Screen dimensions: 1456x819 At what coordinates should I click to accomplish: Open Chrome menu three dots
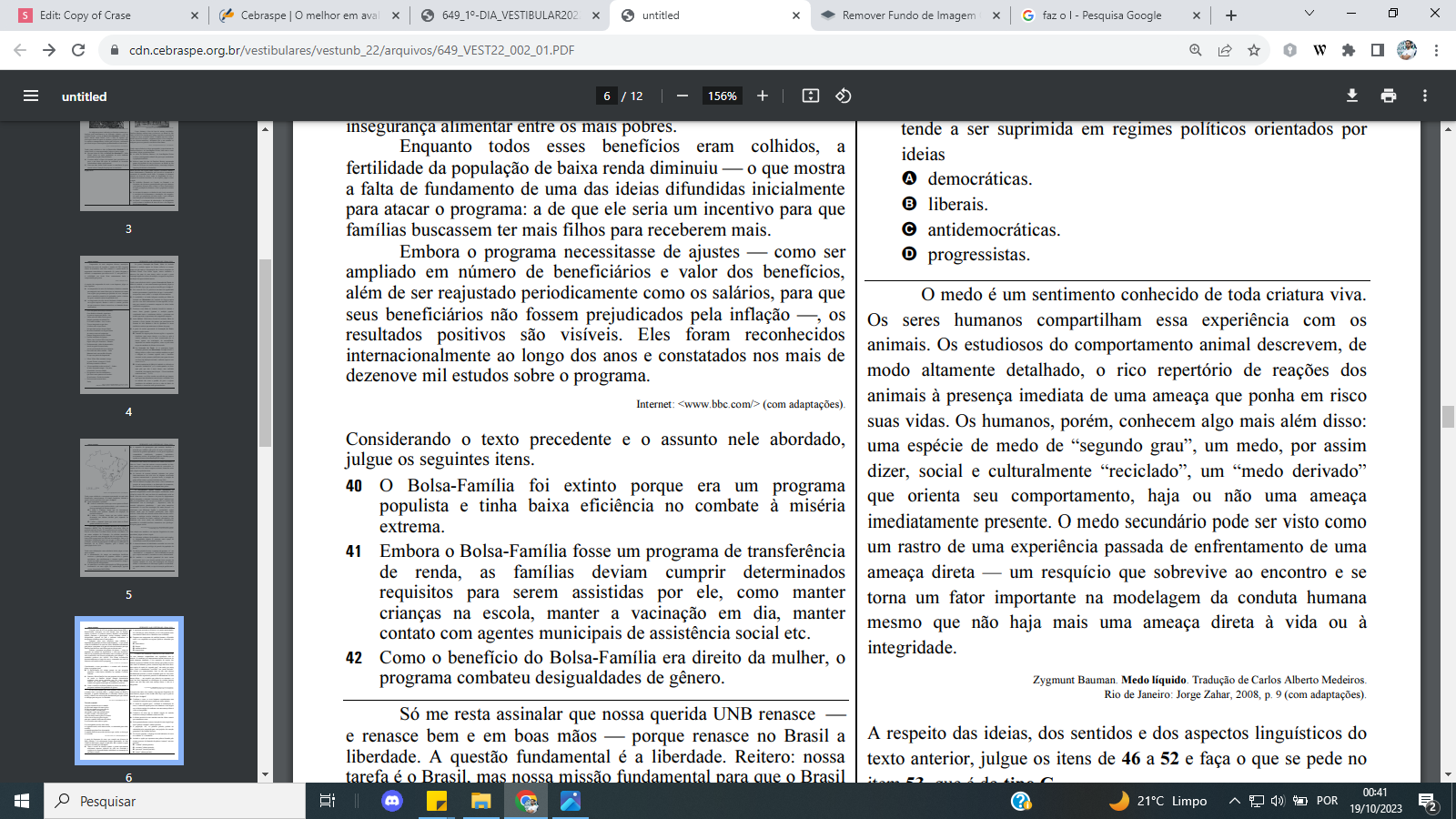[1436, 50]
